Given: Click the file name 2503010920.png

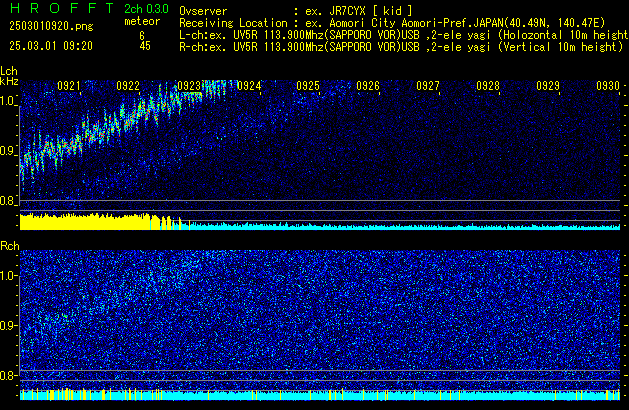Looking at the screenshot, I should click(51, 26).
